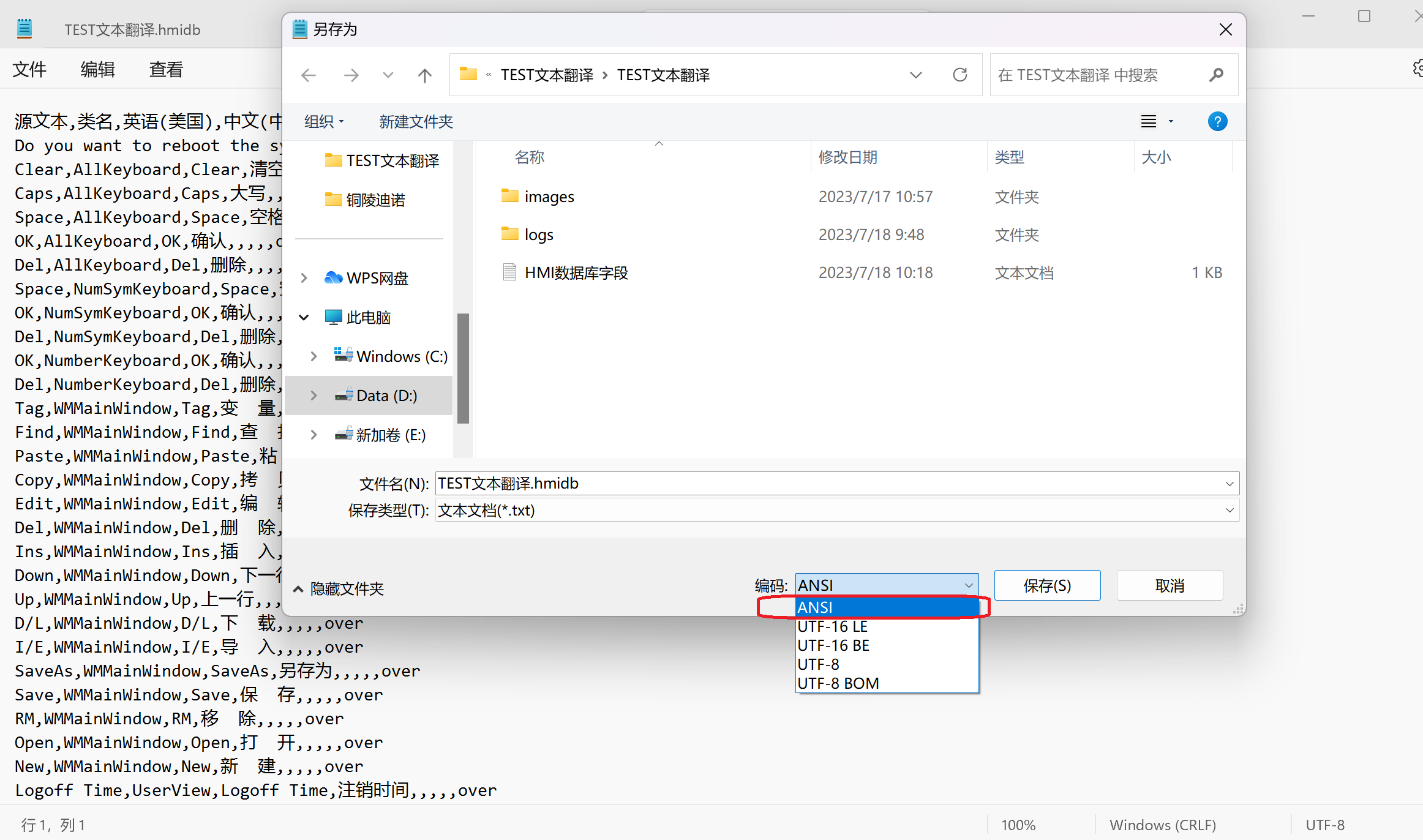This screenshot has width=1423, height=840.
Task: Expand Windows (C:) drive node
Action: pyautogui.click(x=314, y=356)
